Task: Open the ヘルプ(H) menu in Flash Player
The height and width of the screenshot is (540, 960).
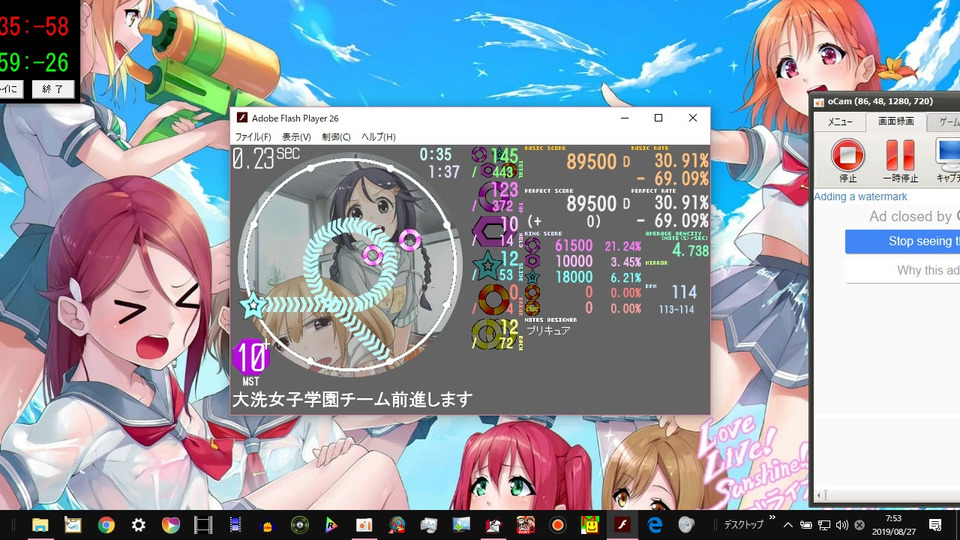Action: 378,137
